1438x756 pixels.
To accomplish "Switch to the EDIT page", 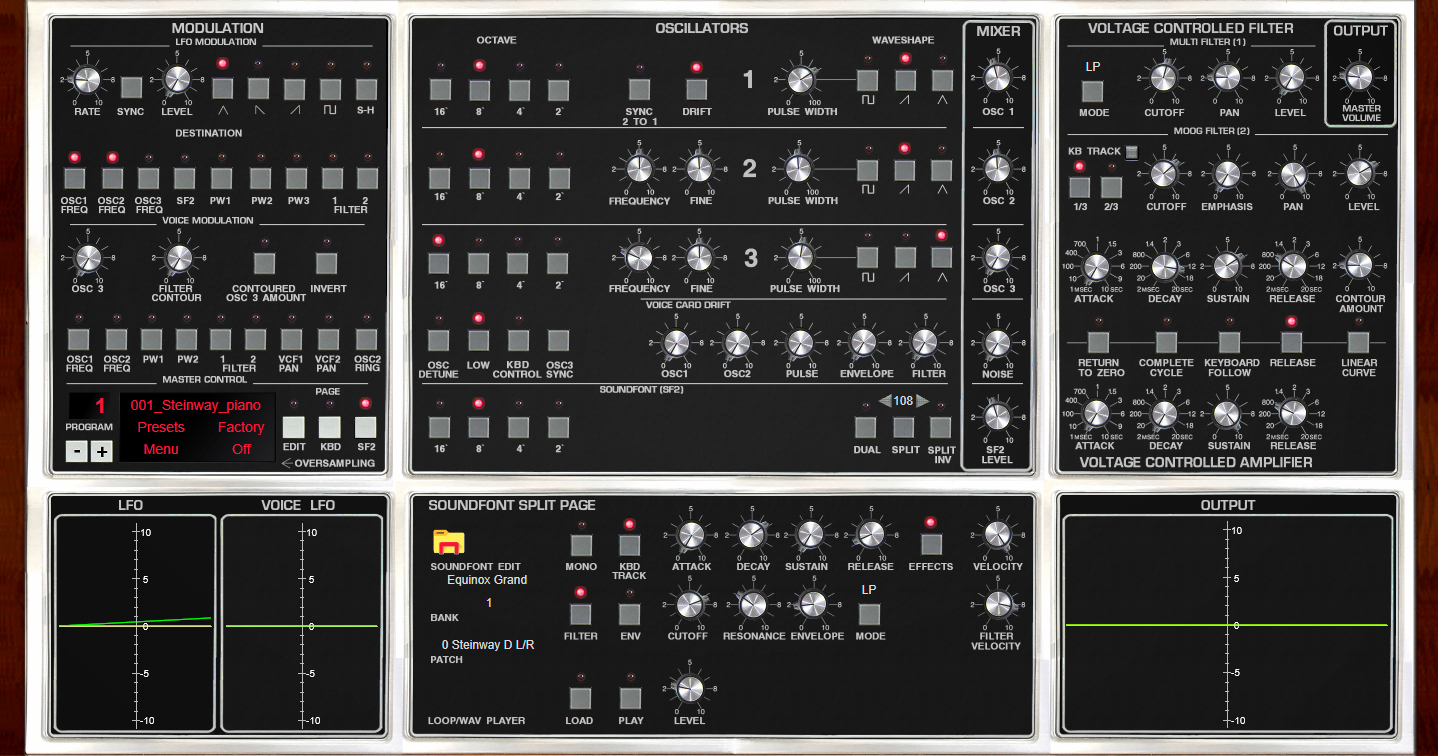I will 294,426.
